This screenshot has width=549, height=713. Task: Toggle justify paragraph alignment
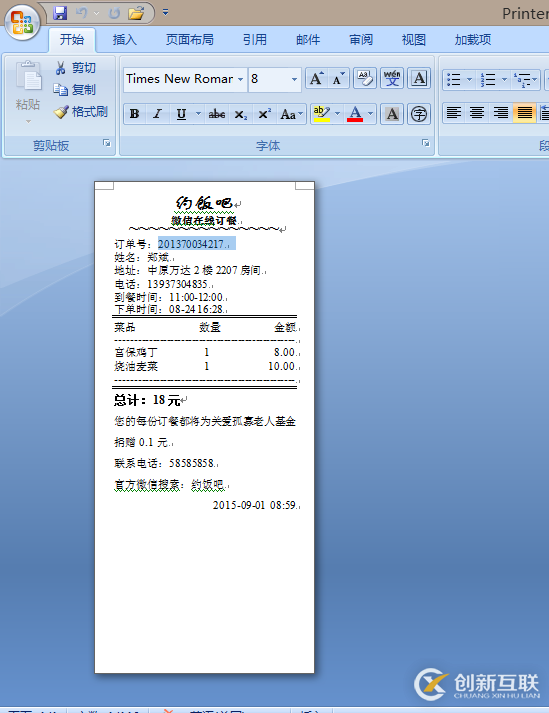pos(524,113)
